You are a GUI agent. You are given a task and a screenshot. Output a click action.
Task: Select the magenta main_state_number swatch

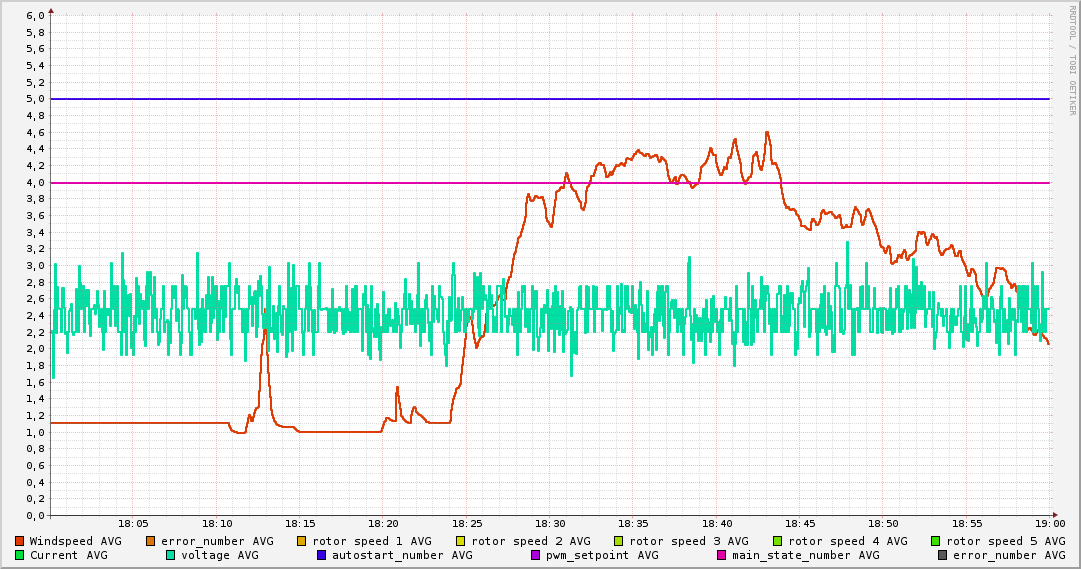coord(722,555)
